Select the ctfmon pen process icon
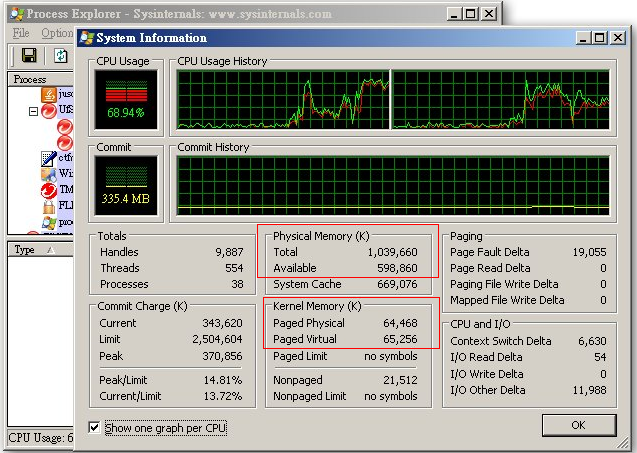Image resolution: width=637 pixels, height=453 pixels. 49,158
